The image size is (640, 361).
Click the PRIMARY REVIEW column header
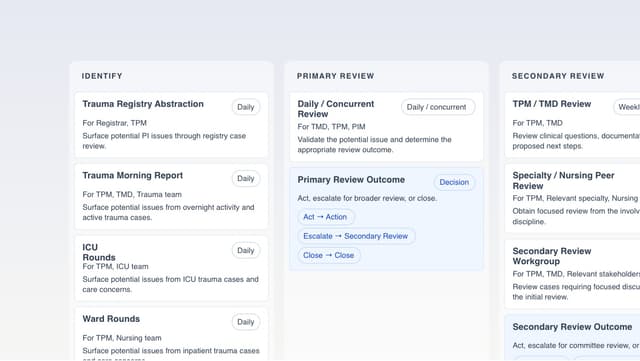click(336, 76)
